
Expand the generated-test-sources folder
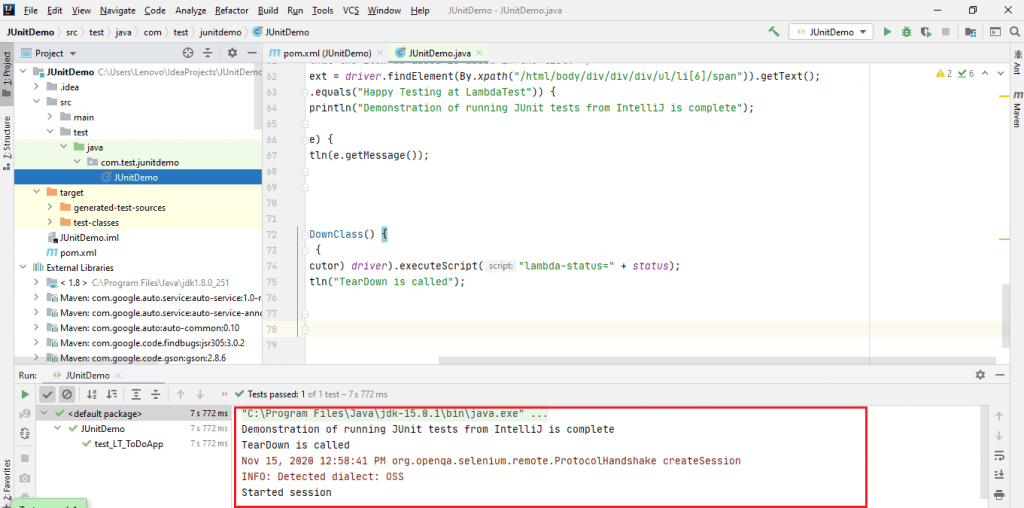(x=50, y=208)
